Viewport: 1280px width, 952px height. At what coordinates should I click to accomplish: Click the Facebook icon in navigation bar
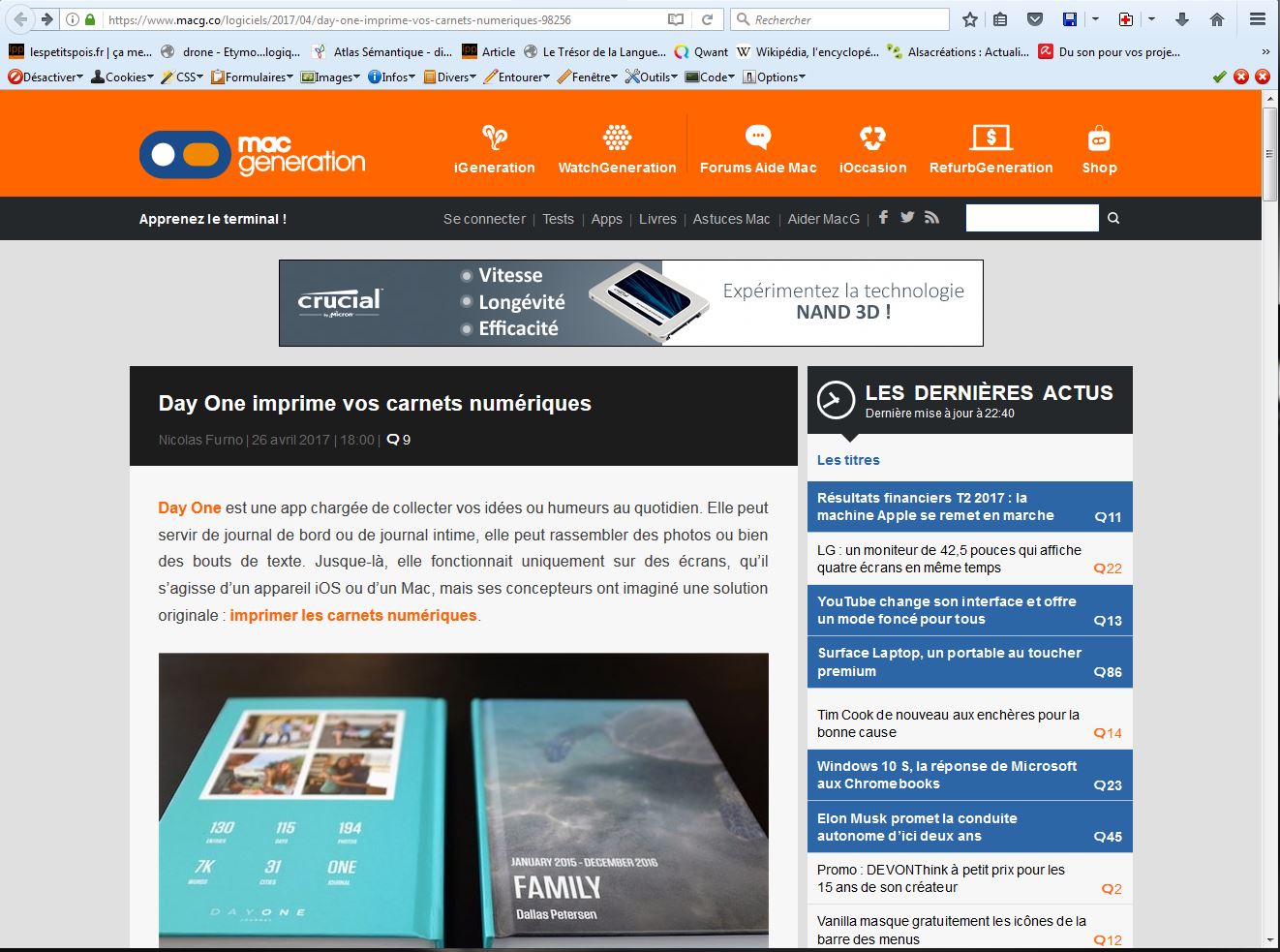(883, 218)
